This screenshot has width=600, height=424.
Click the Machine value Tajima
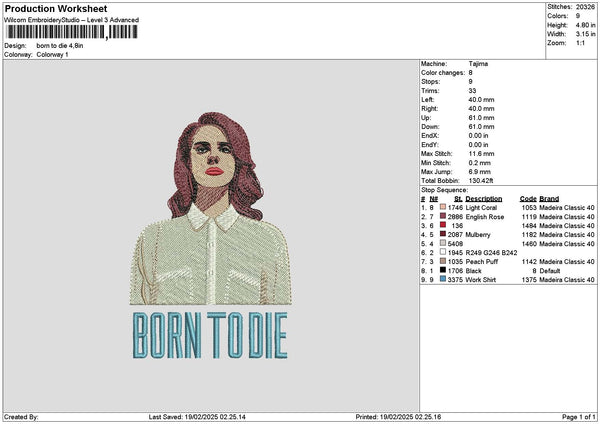point(478,63)
